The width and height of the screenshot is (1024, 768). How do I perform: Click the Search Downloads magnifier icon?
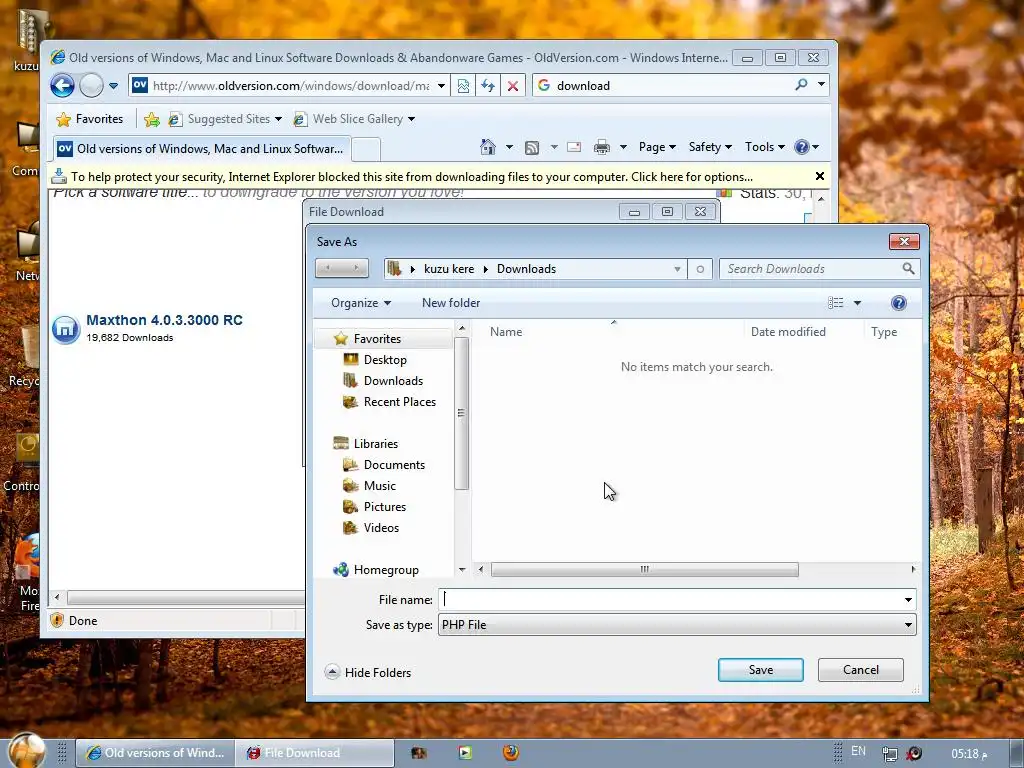pos(908,268)
